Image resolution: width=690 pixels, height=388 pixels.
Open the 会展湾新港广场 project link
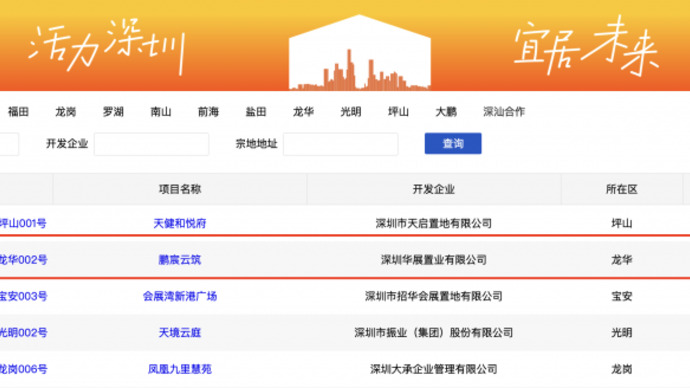click(x=180, y=296)
